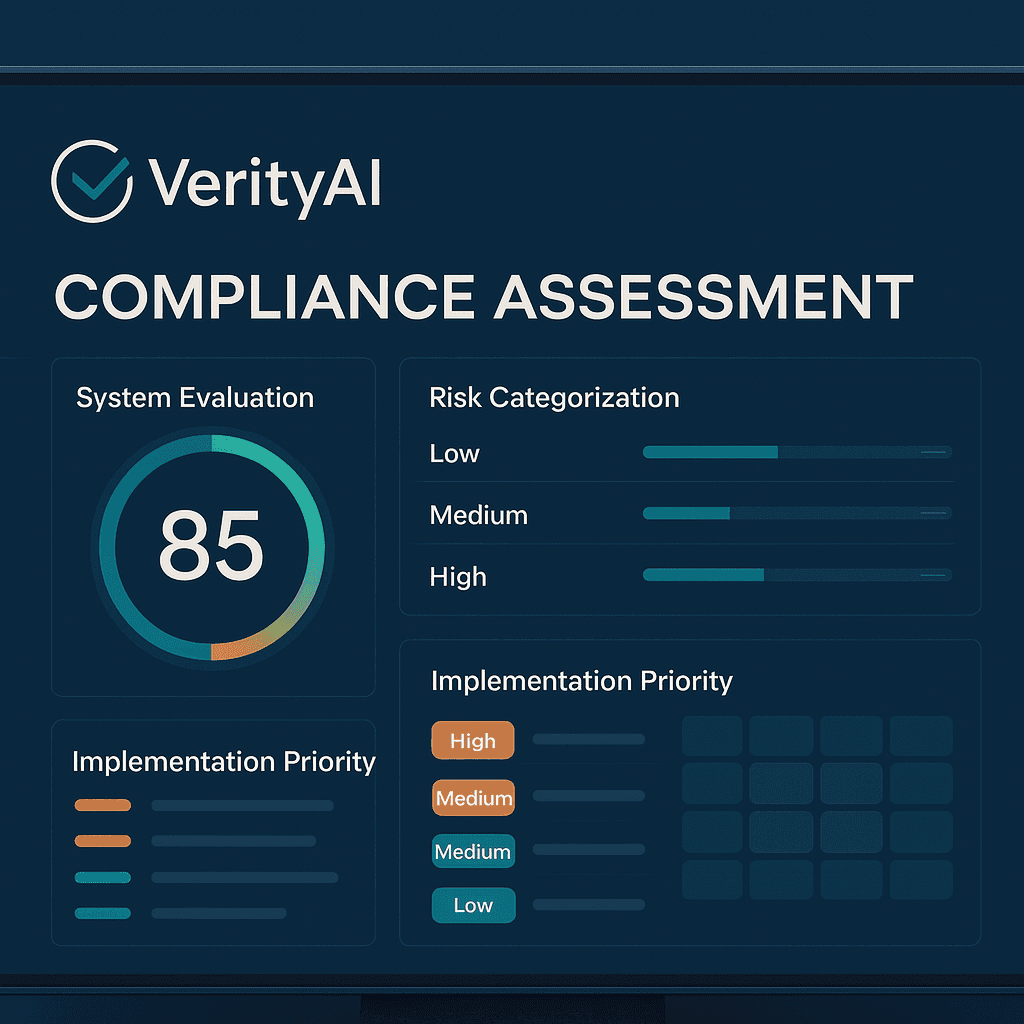The width and height of the screenshot is (1024, 1024).
Task: Click the last teal pill in lower-left list
Action: click(103, 914)
